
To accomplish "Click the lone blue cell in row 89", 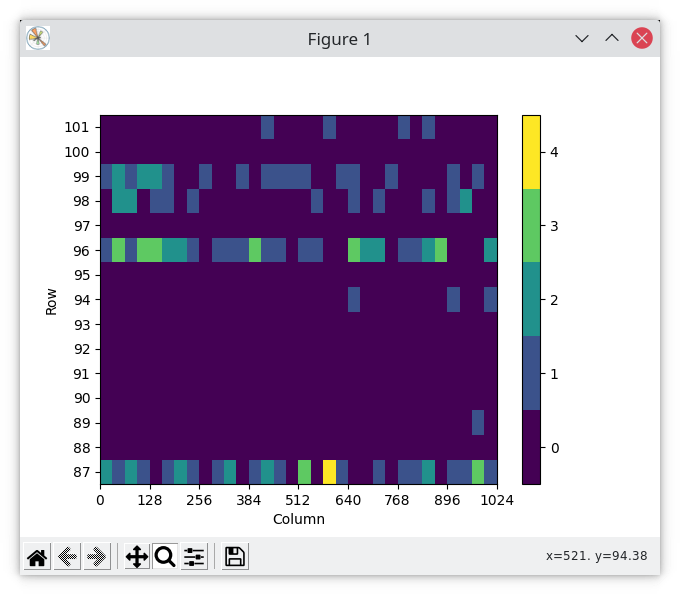I will 478,422.
